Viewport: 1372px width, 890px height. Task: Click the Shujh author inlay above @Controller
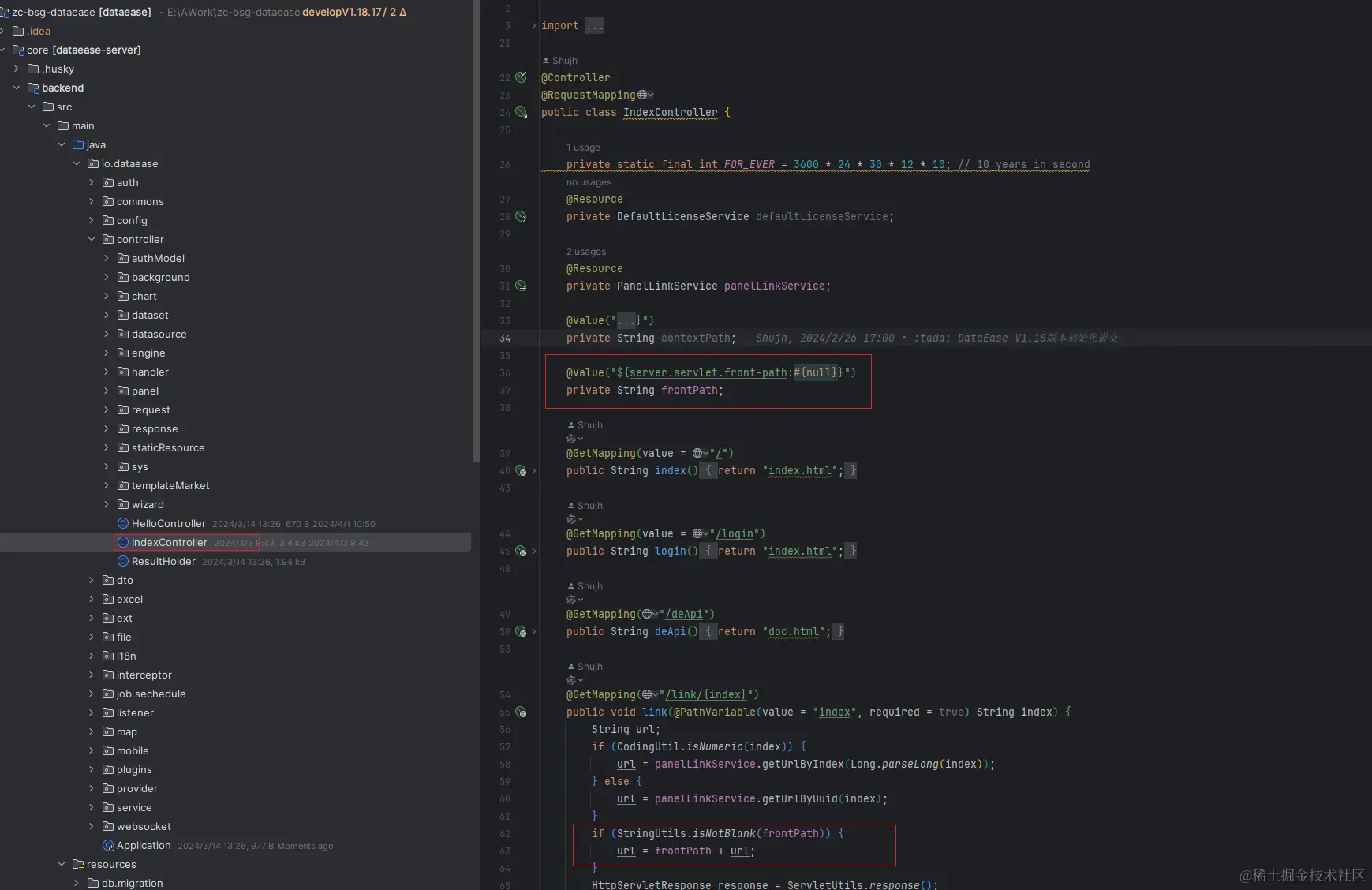560,60
